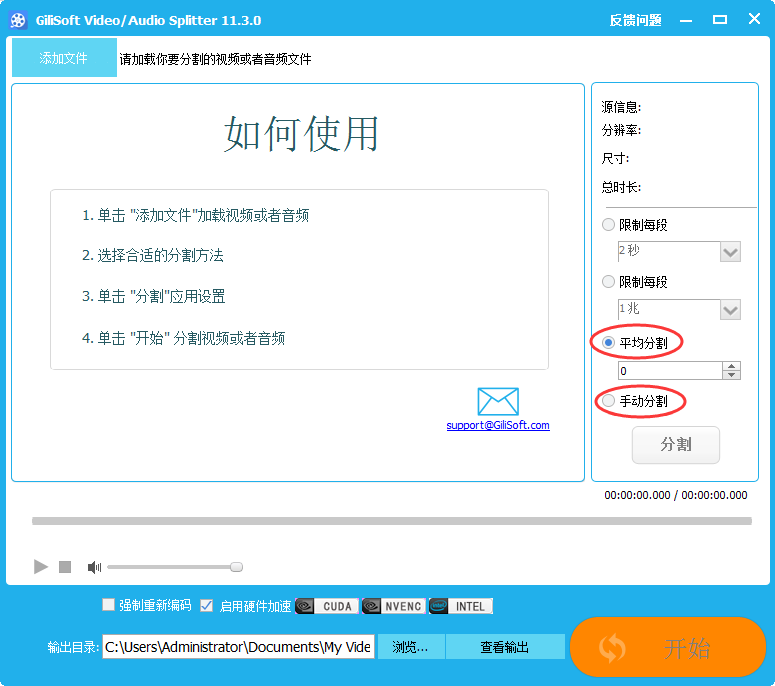Click the CUDA acceleration badge

click(326, 606)
